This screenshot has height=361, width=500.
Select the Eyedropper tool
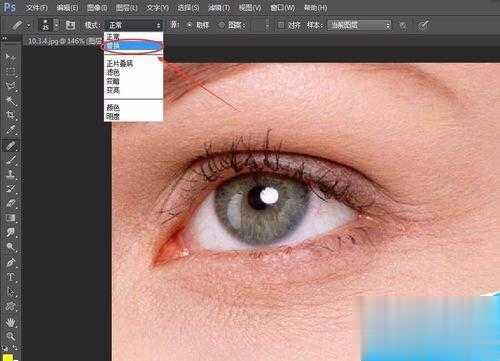click(10, 130)
